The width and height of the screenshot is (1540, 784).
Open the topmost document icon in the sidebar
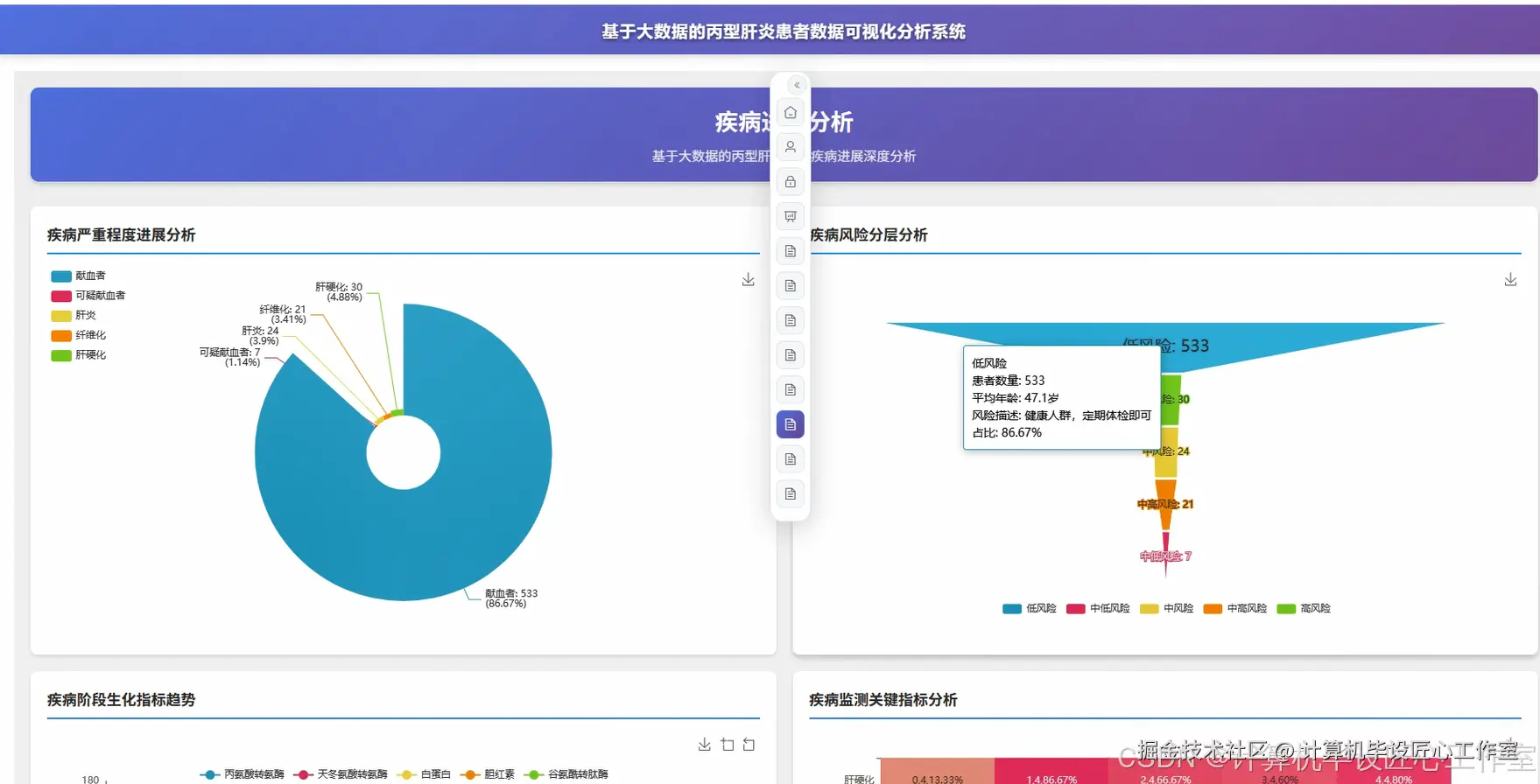click(791, 251)
